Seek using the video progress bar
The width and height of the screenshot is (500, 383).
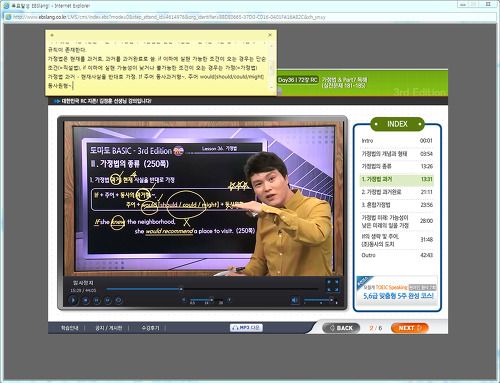coord(213,289)
